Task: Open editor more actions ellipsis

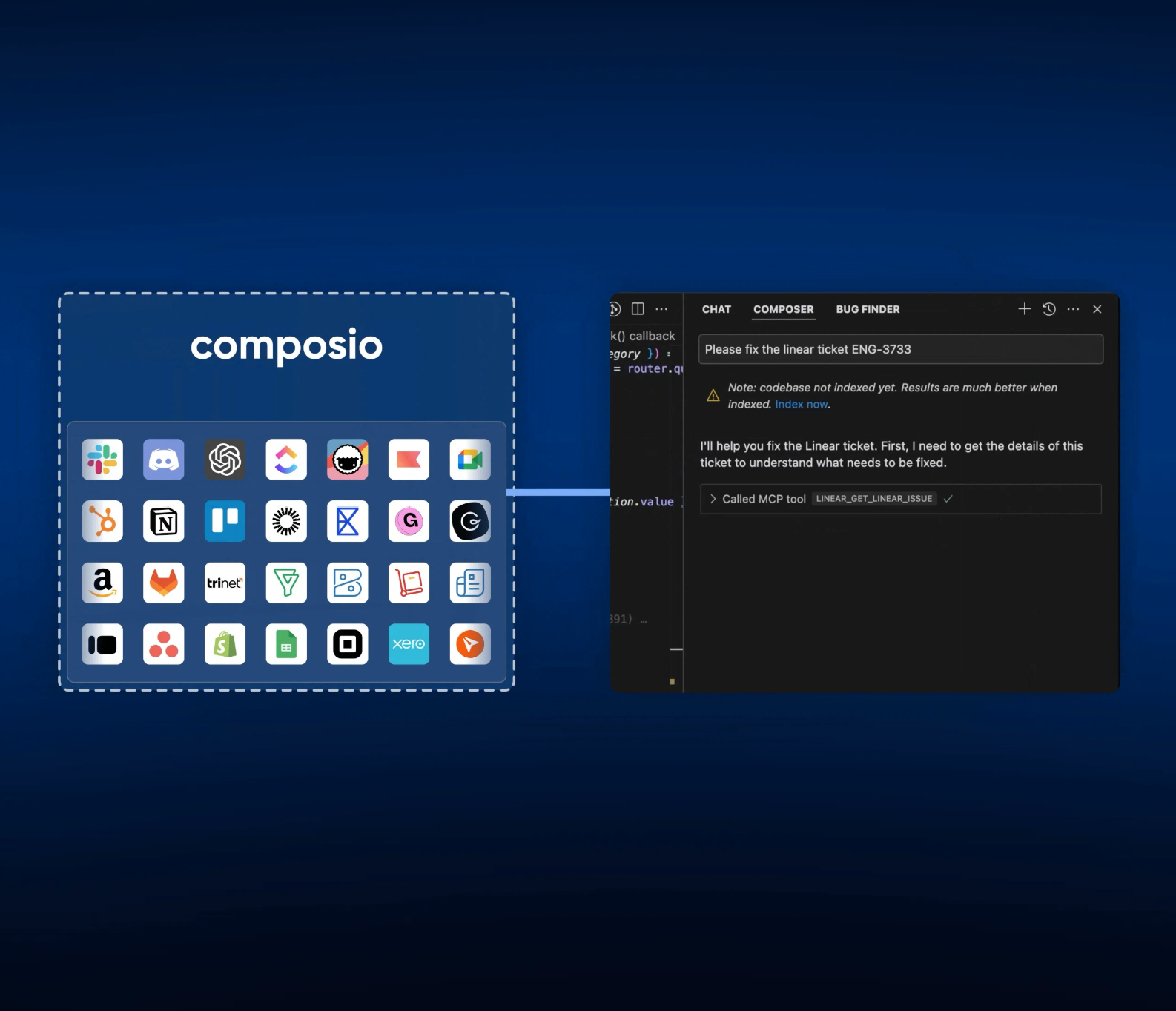Action: tap(661, 309)
